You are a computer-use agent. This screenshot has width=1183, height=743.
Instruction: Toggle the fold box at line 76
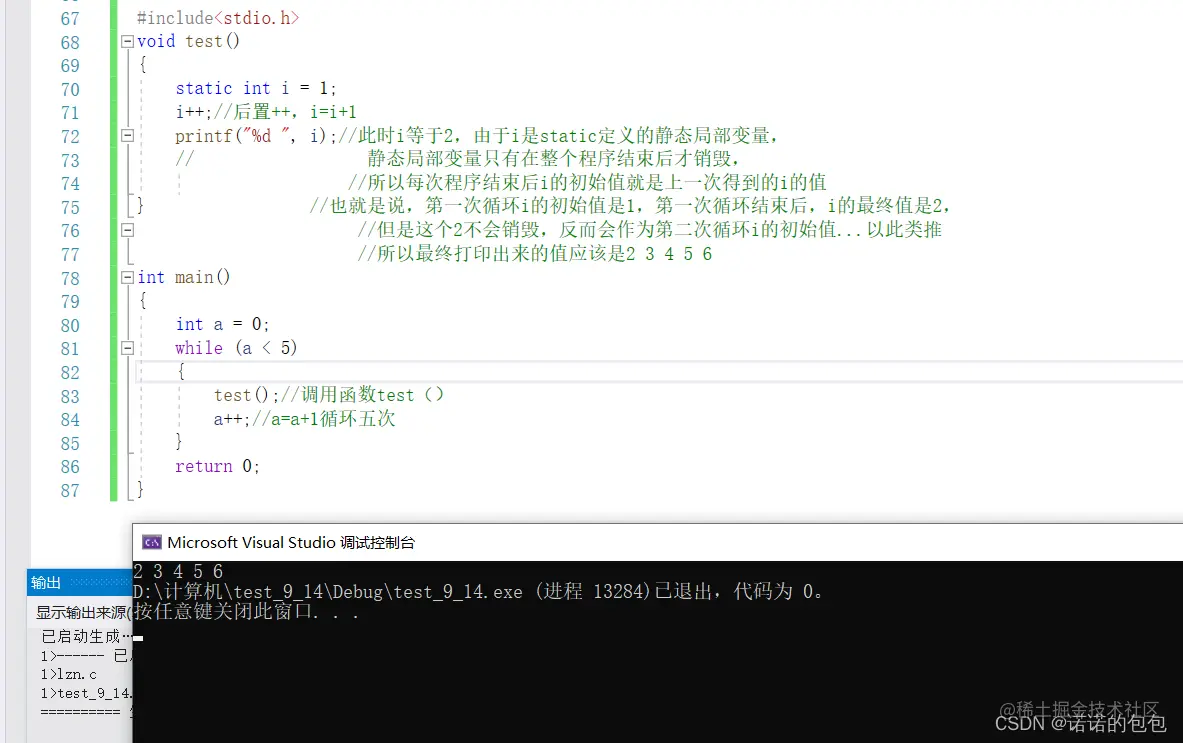(128, 230)
